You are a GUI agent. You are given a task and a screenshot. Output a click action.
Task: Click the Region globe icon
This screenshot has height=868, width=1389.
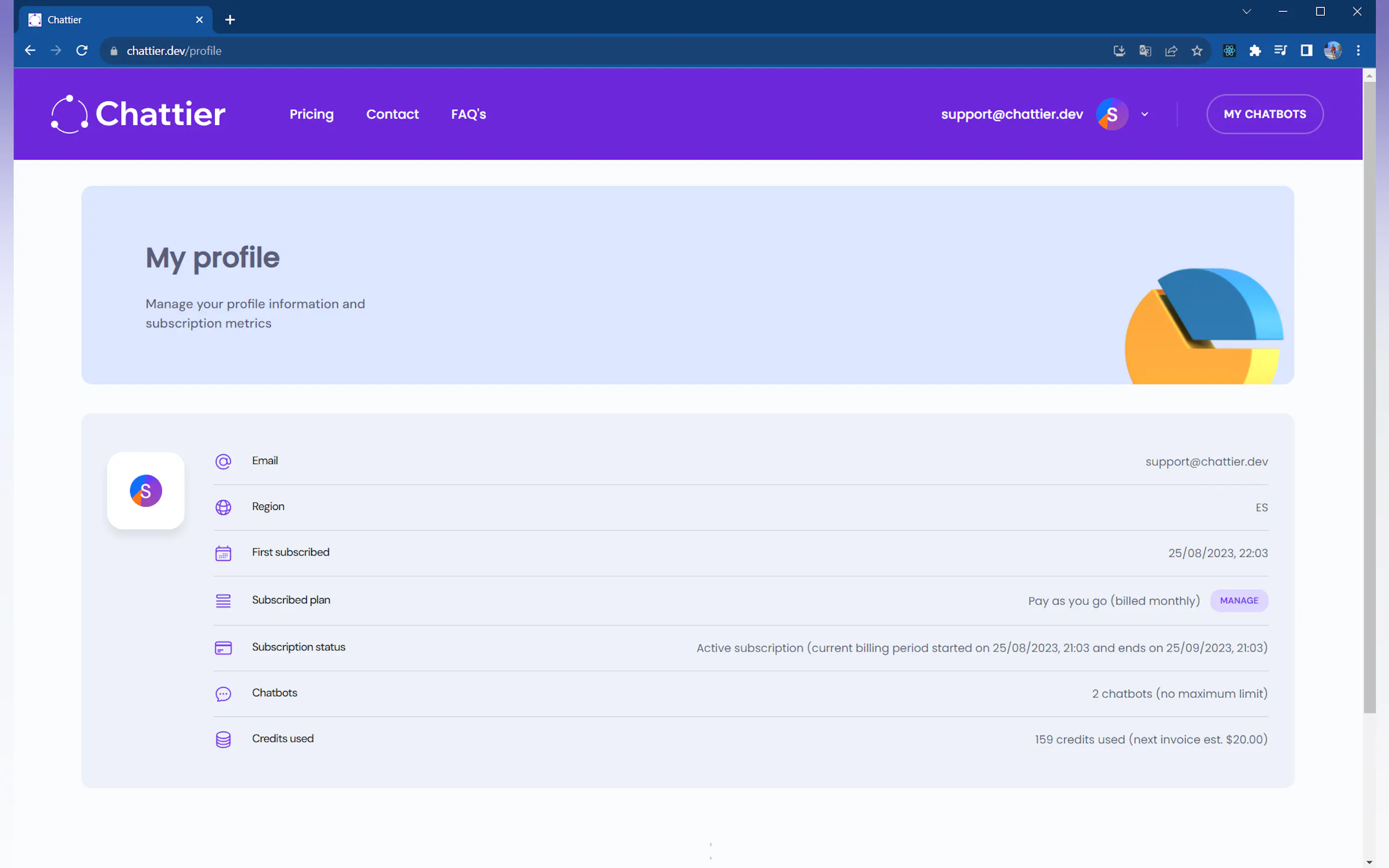pos(223,507)
